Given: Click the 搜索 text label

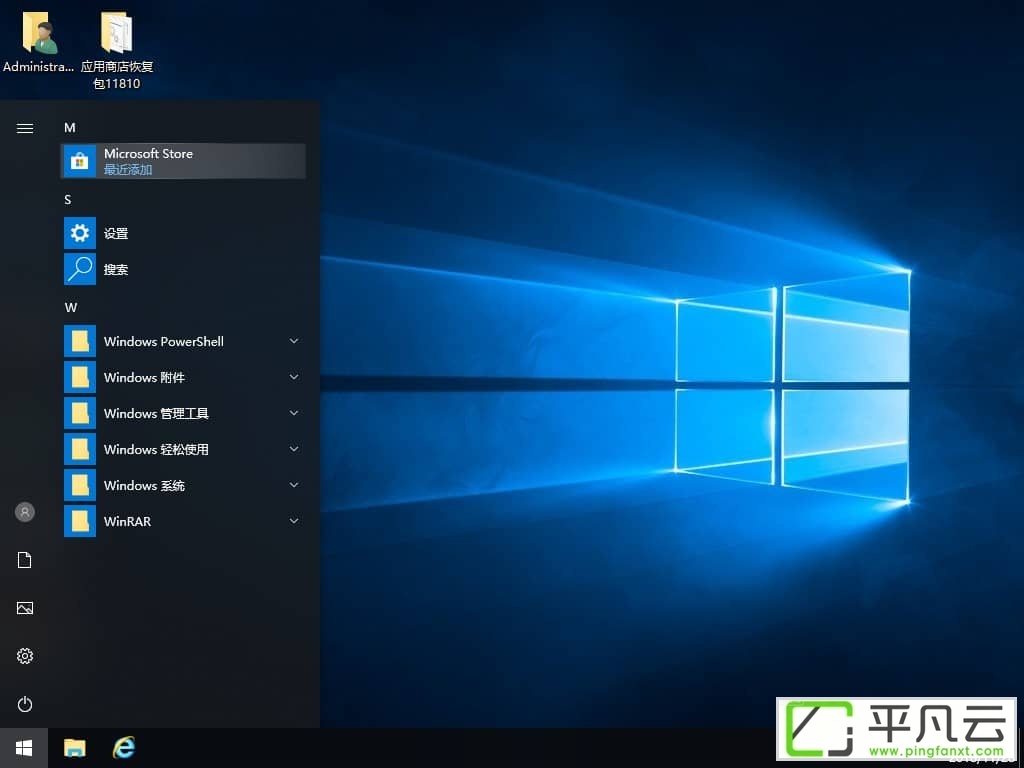Looking at the screenshot, I should pos(116,269).
